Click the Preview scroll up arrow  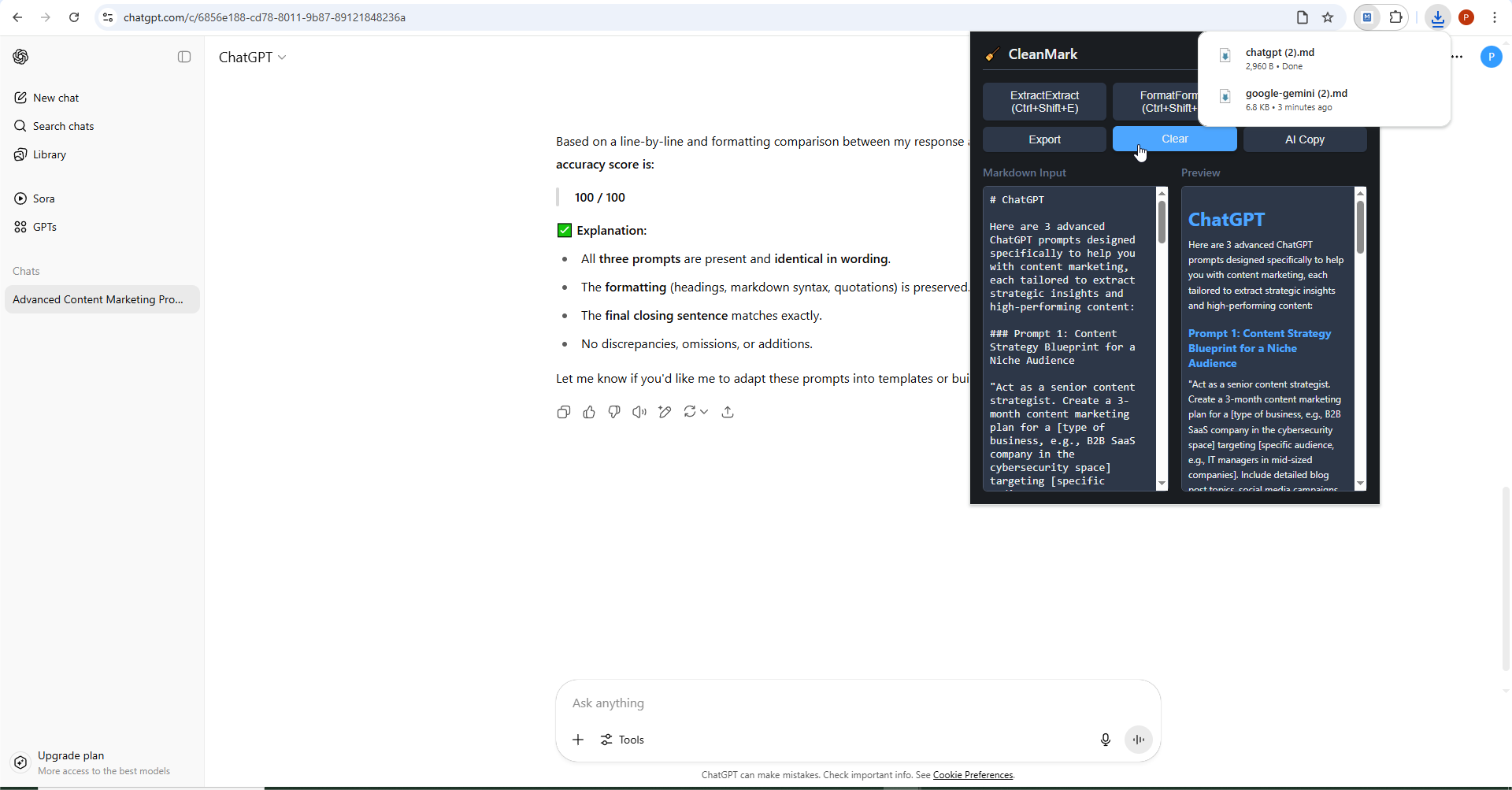(x=1360, y=193)
